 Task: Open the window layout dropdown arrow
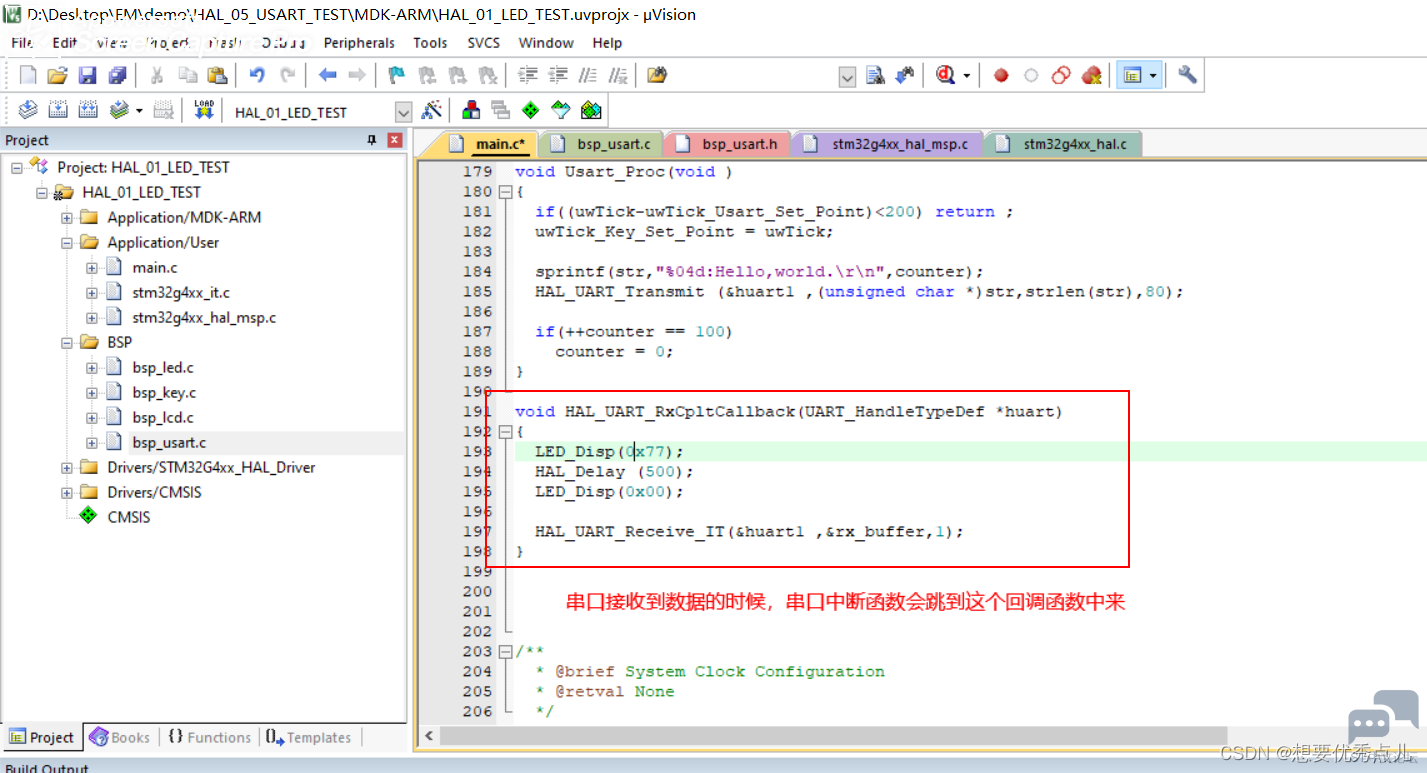[x=1153, y=76]
